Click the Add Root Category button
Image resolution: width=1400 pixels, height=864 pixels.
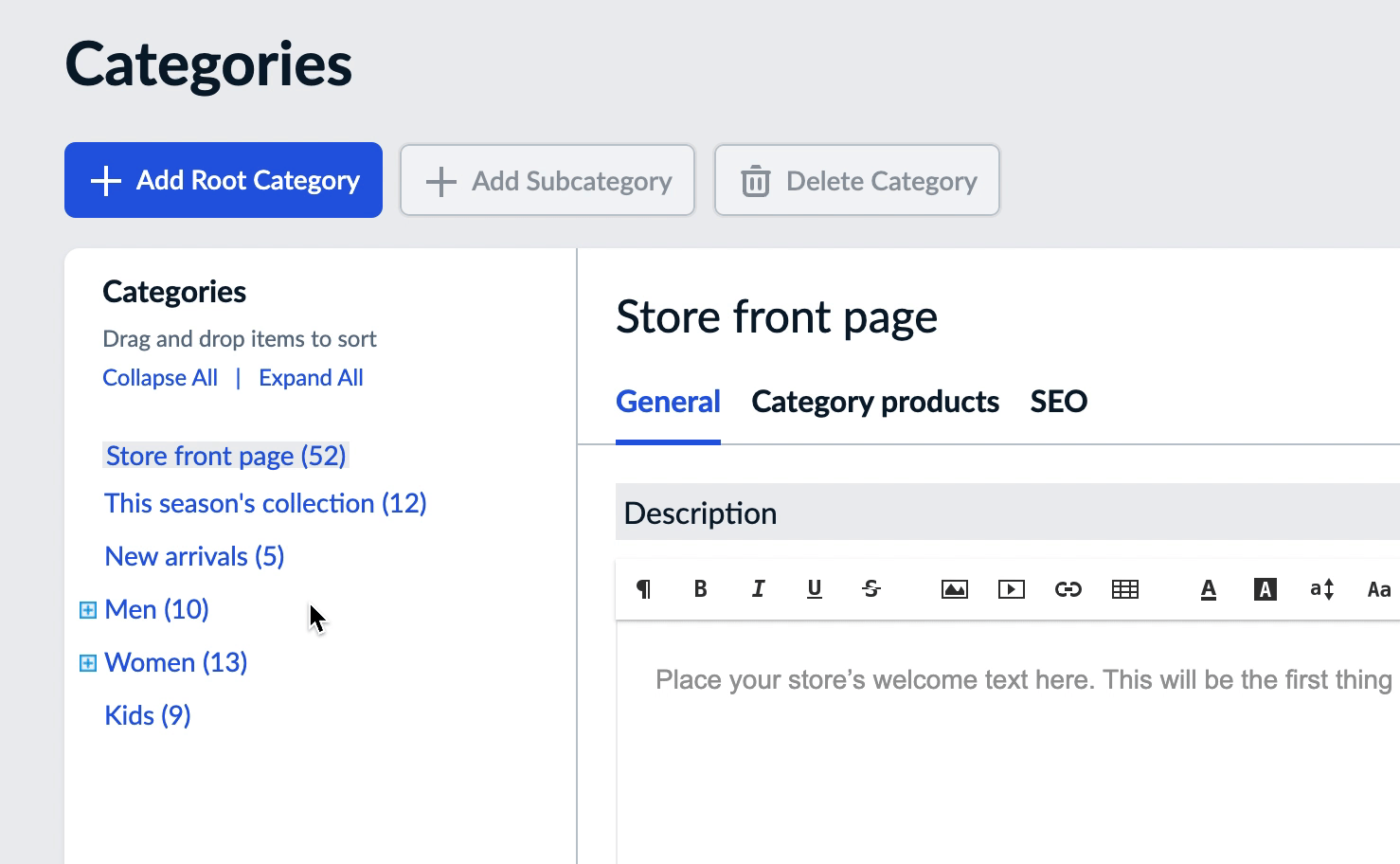[x=223, y=180]
